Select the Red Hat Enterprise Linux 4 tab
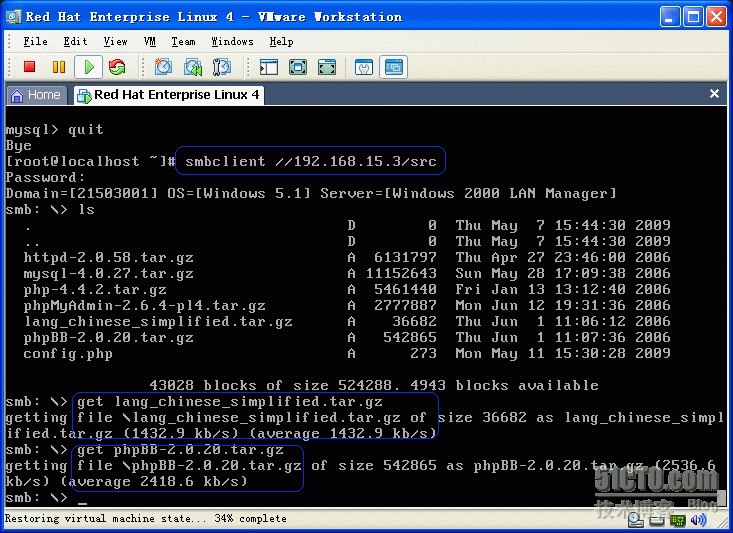The image size is (733, 533). coord(169,95)
